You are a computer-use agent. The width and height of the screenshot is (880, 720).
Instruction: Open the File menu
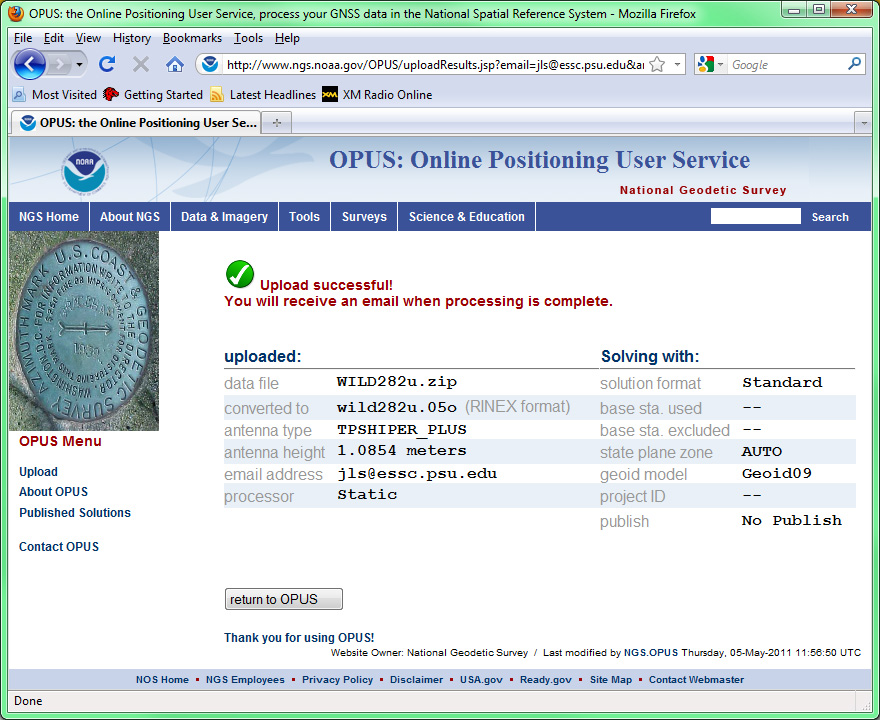coord(23,38)
